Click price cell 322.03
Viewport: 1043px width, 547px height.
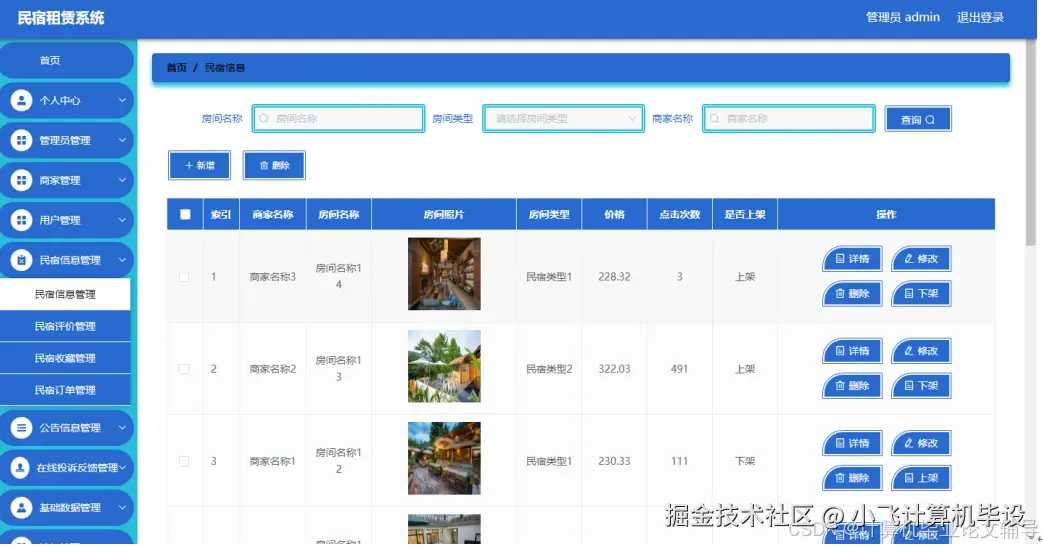pos(614,369)
